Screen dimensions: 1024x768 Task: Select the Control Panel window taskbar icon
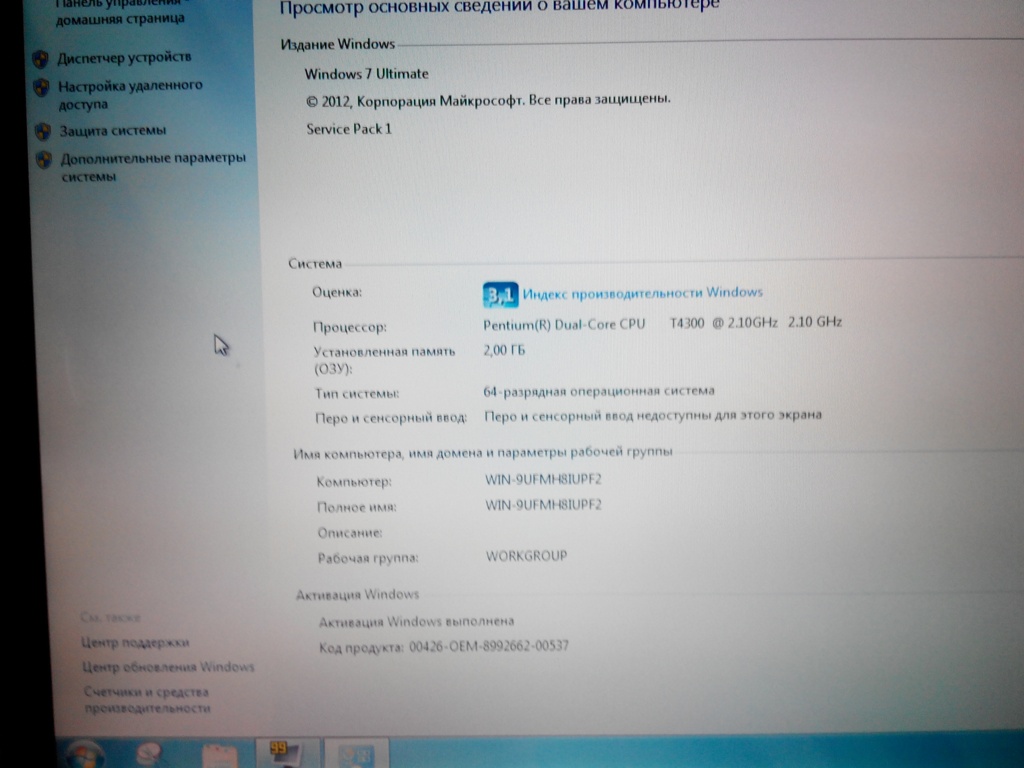tap(357, 755)
